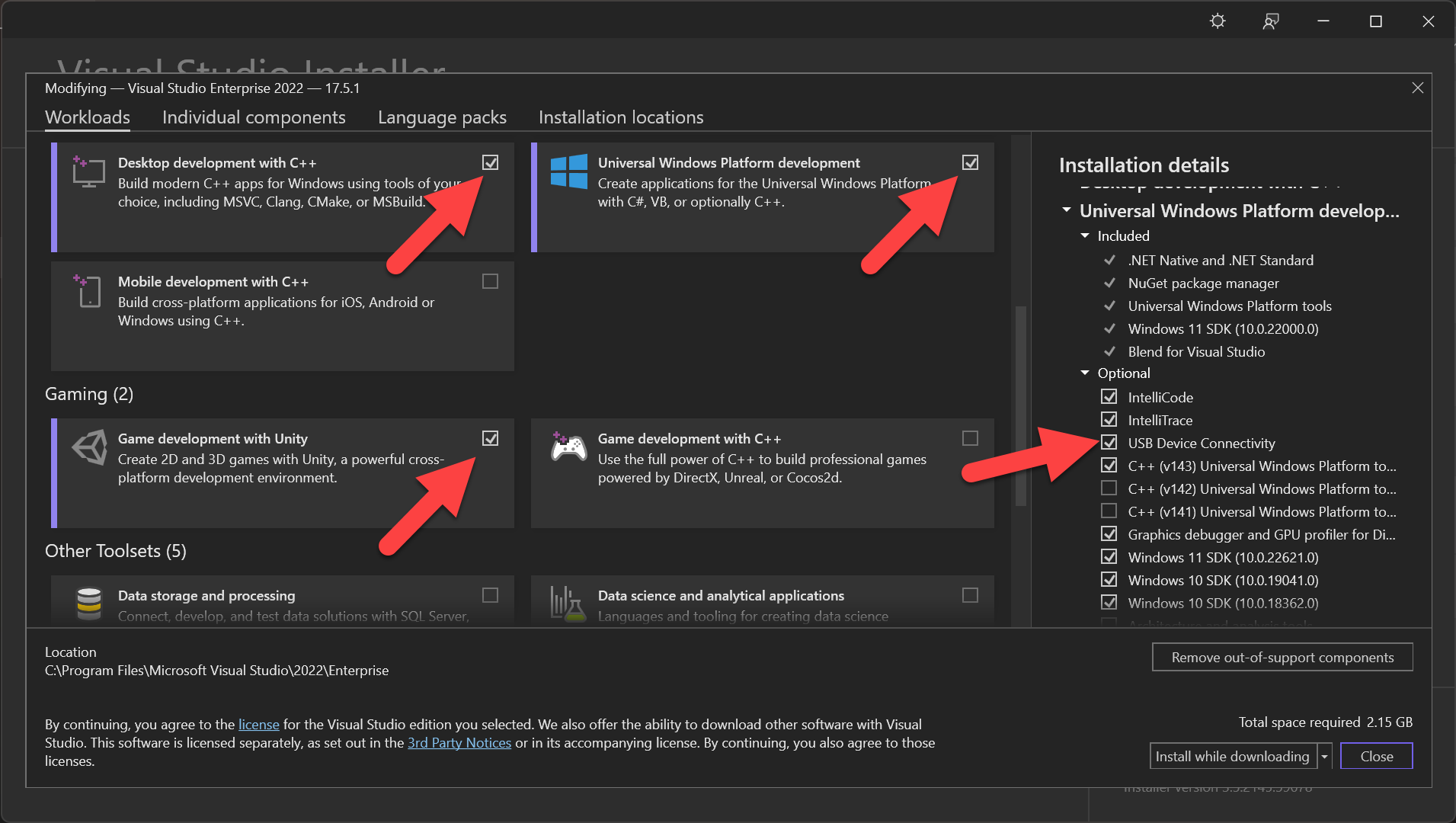
Task: Enable Mobile development with C++ checkbox
Action: pyautogui.click(x=490, y=281)
